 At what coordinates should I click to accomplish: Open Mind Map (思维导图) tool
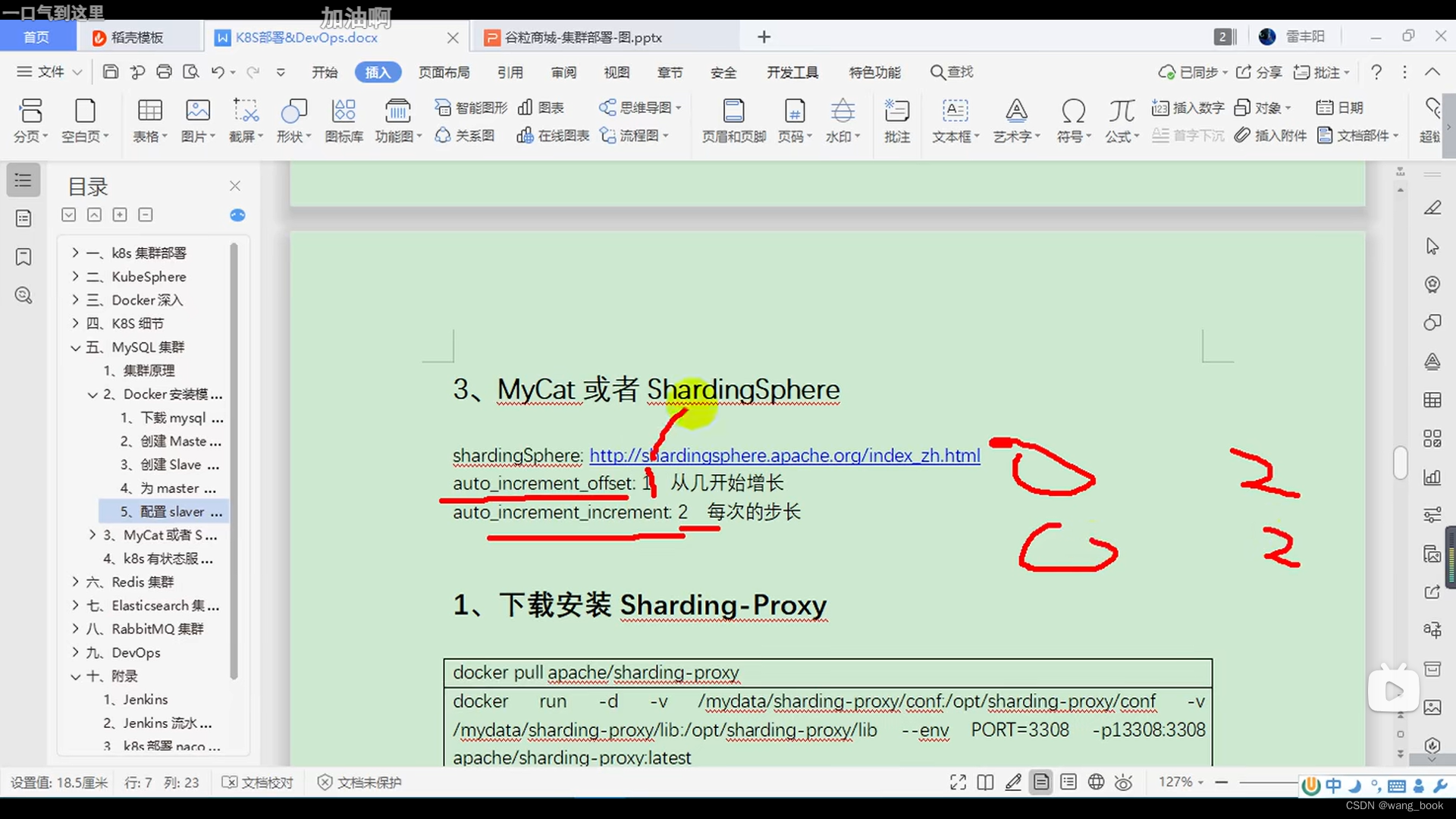(640, 108)
